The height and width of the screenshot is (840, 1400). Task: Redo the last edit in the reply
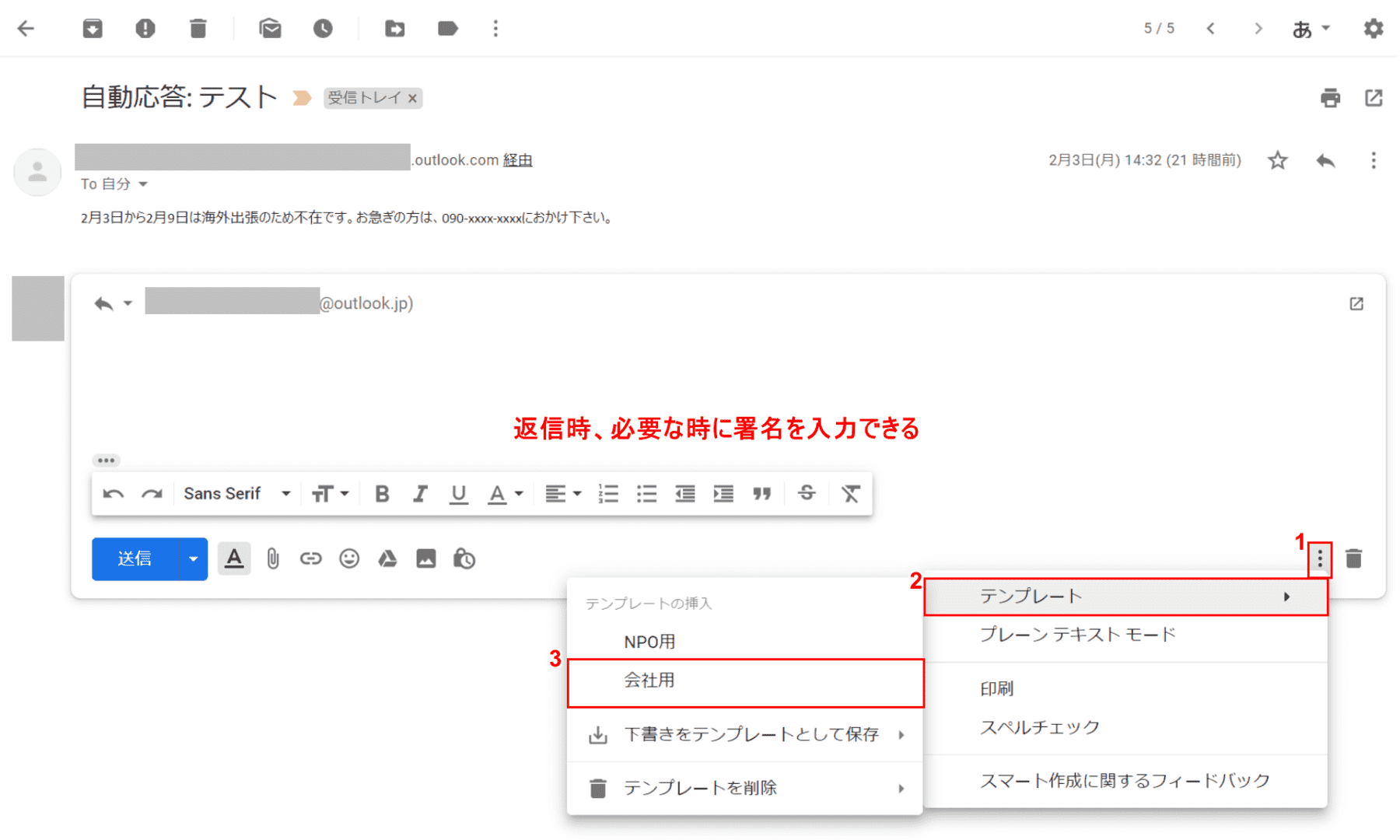[x=152, y=494]
